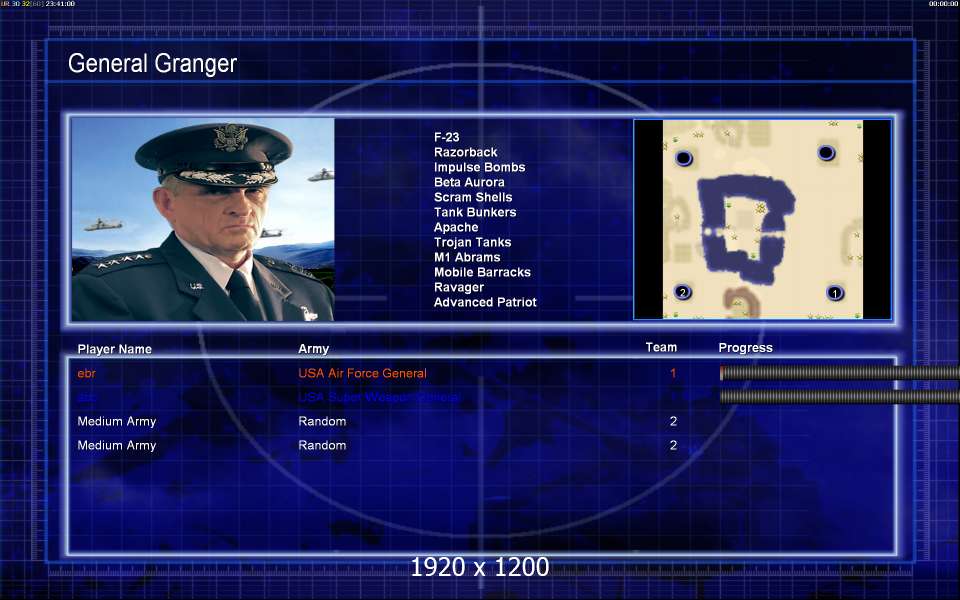
Task: Click USA Air Force General army label
Action: [x=362, y=373]
